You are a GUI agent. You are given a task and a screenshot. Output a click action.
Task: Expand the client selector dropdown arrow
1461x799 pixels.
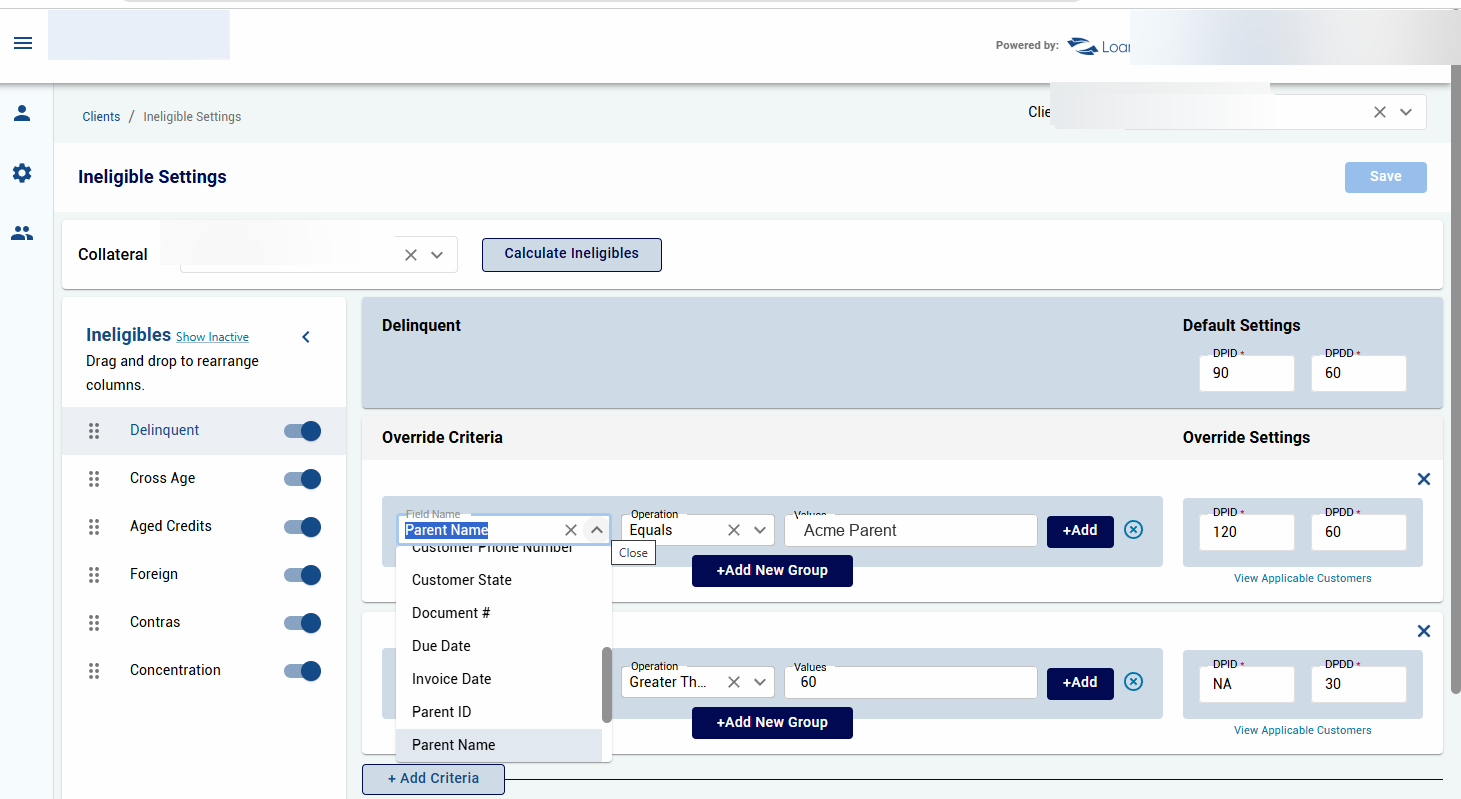pos(1406,112)
